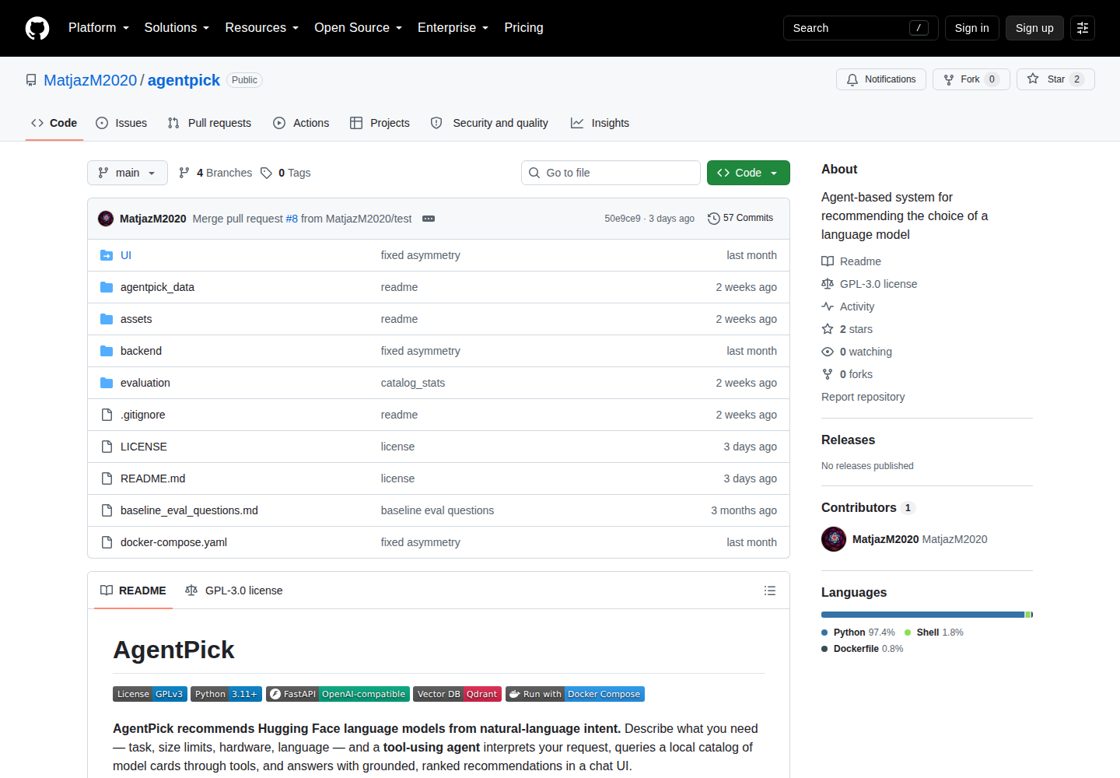
Task: Click MatjazM2020 contributor avatar
Action: coord(834,539)
